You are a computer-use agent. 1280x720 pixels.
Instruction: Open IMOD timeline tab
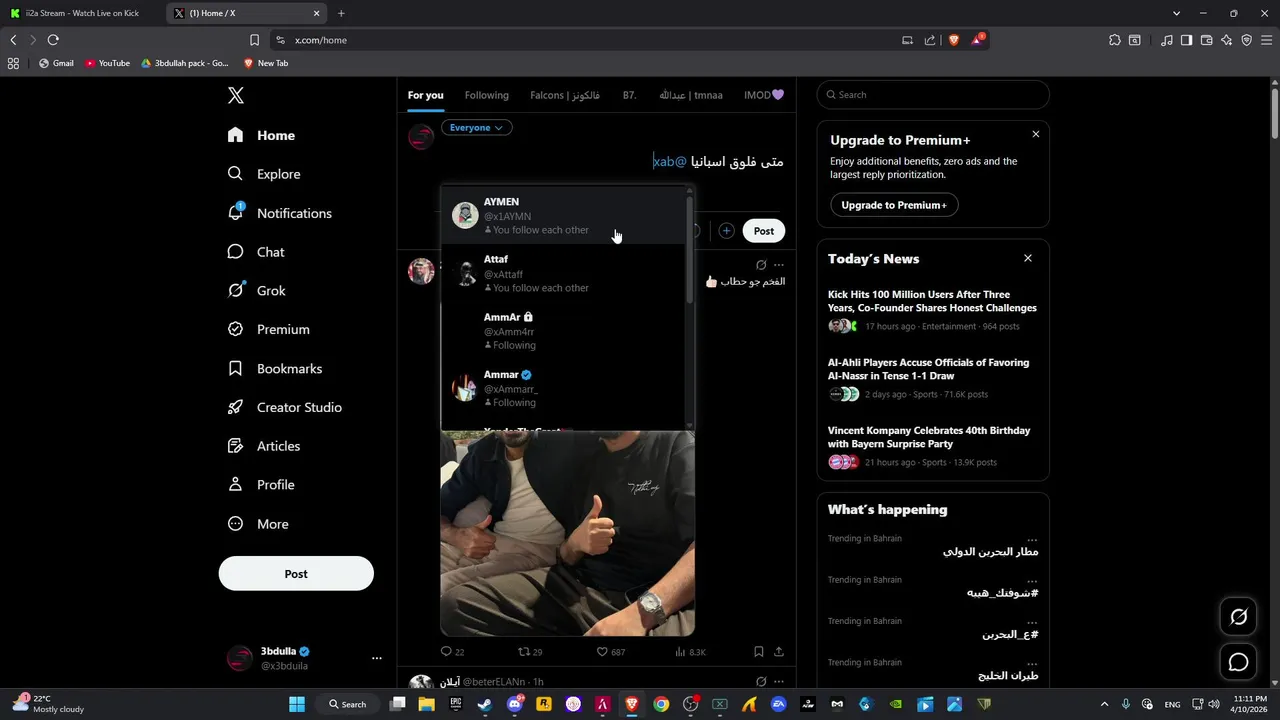(764, 95)
